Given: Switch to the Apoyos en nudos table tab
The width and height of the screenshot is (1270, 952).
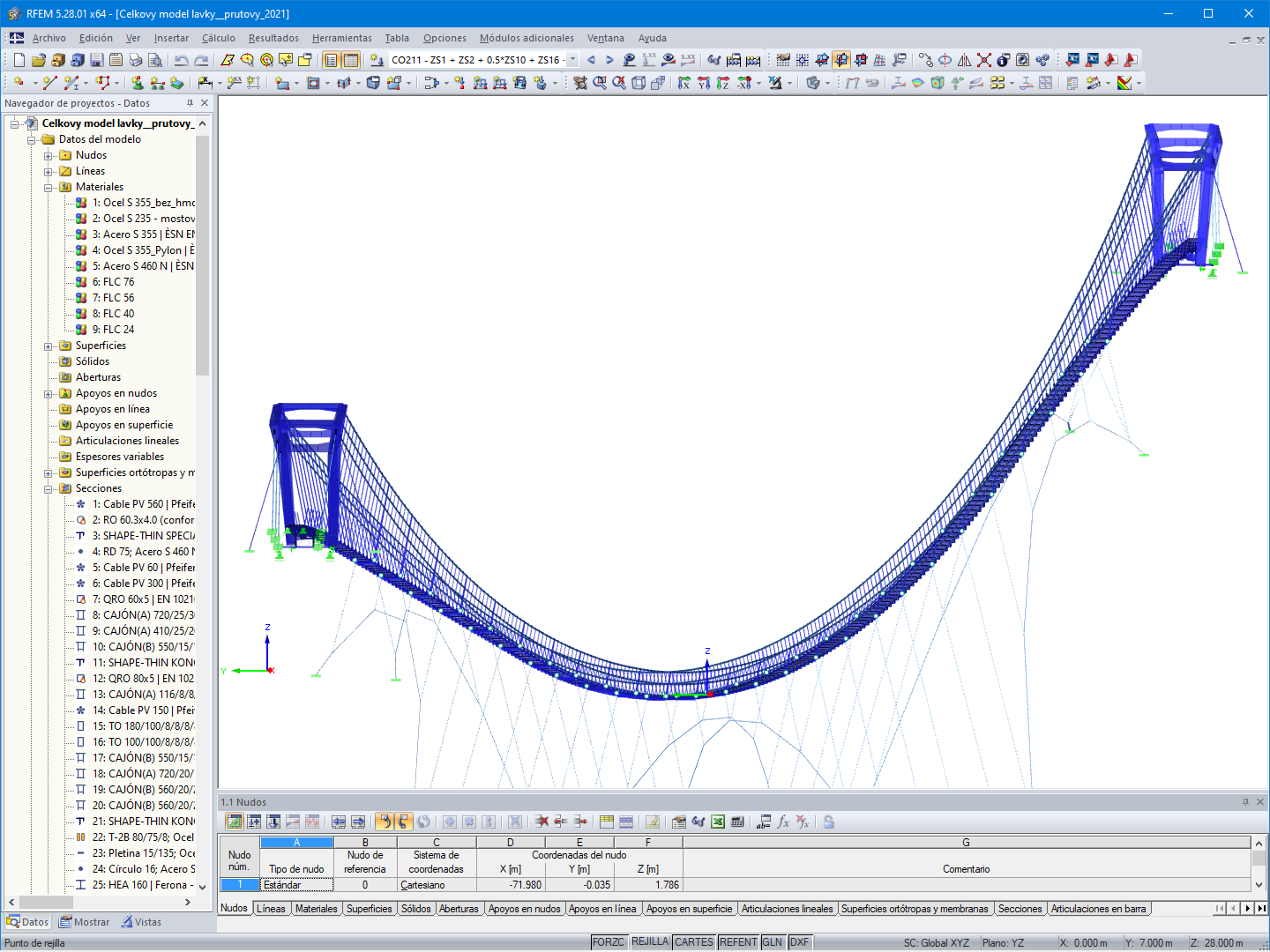Looking at the screenshot, I should tap(525, 908).
